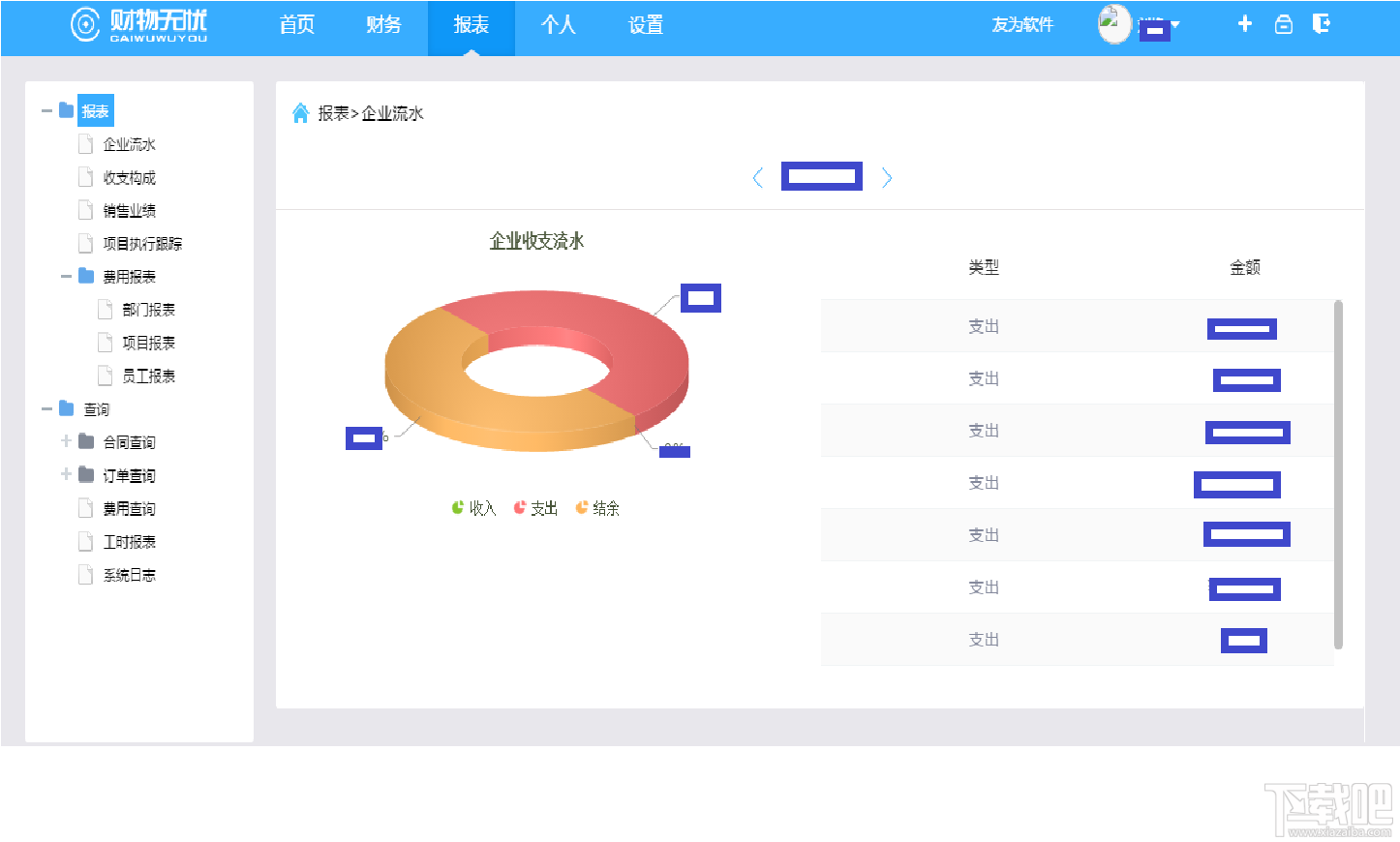Open 系统日志 in tree
This screenshot has width=1400, height=842.
[x=130, y=574]
